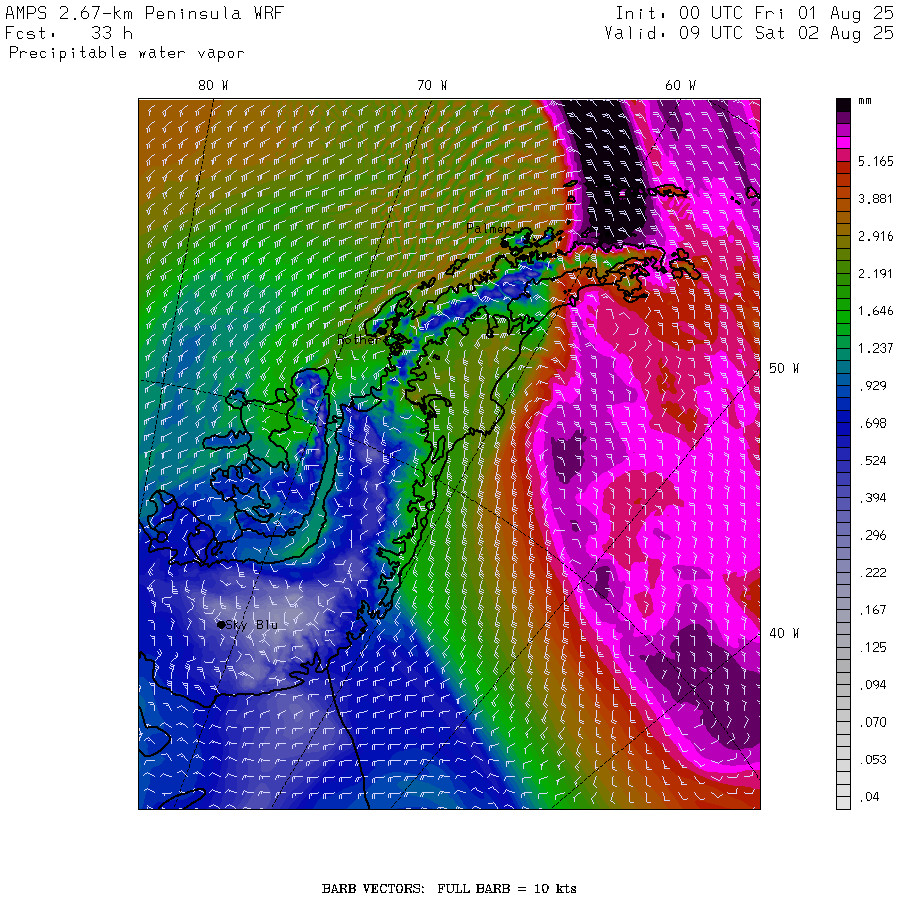Screen dimensions: 900x900
Task: Click the 'AMPS 2.67-km Peninsula WRF' title
Action: (x=144, y=13)
